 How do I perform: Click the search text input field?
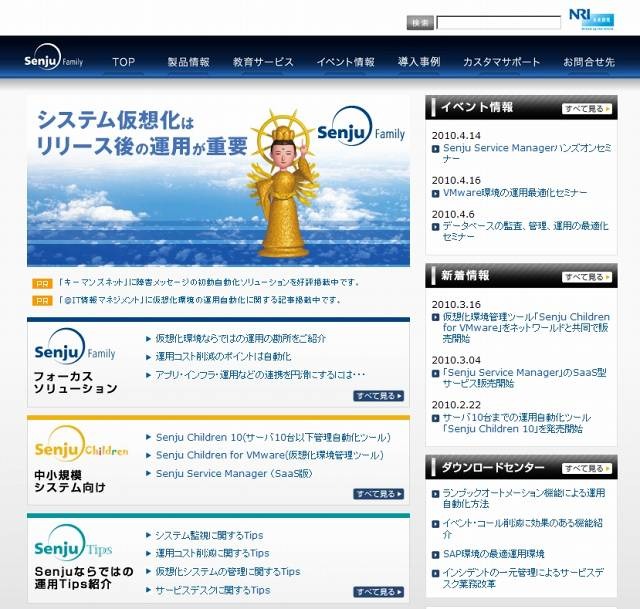(498, 22)
